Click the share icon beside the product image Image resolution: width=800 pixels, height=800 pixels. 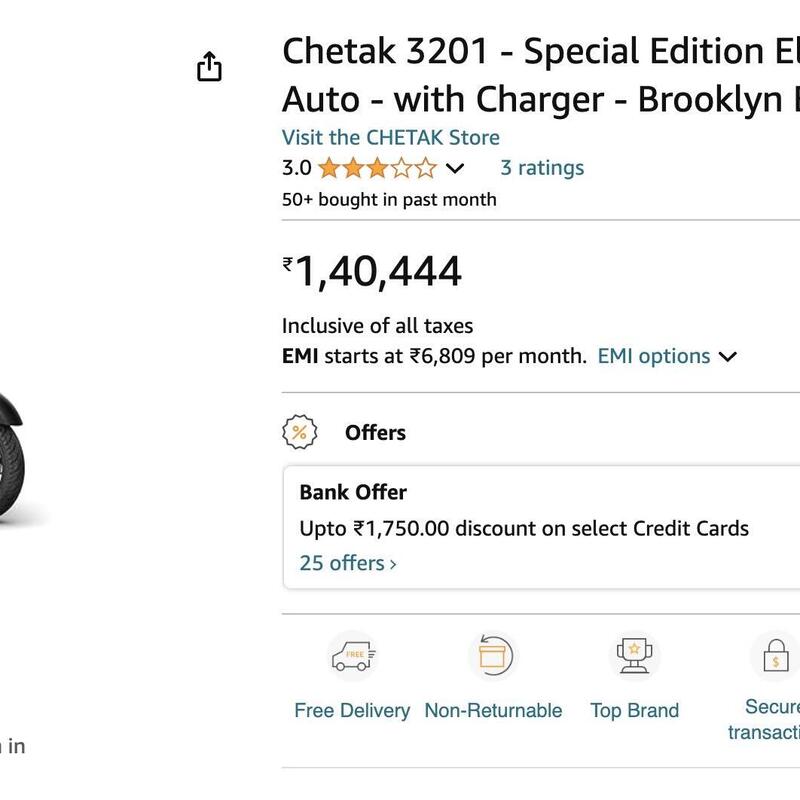[209, 67]
